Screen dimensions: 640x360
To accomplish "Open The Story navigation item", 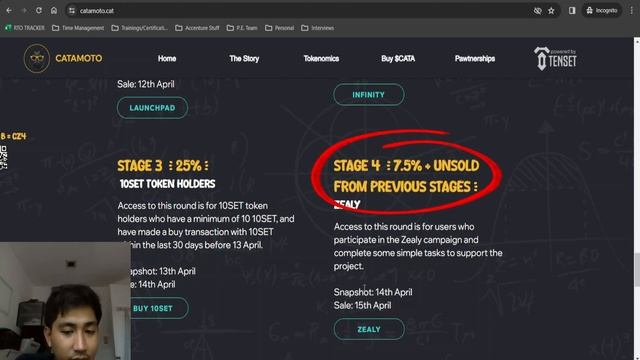I will 244,59.
